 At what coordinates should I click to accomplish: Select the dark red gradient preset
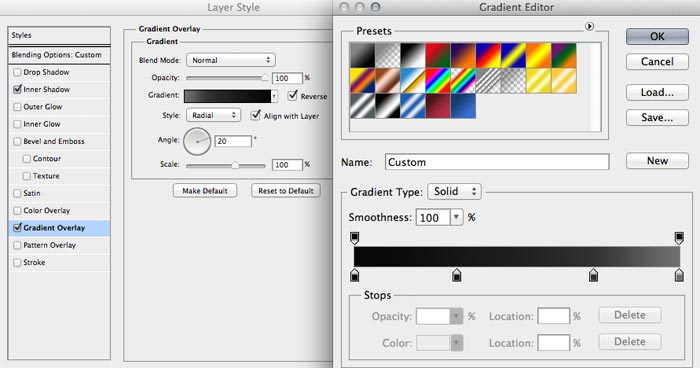(438, 106)
